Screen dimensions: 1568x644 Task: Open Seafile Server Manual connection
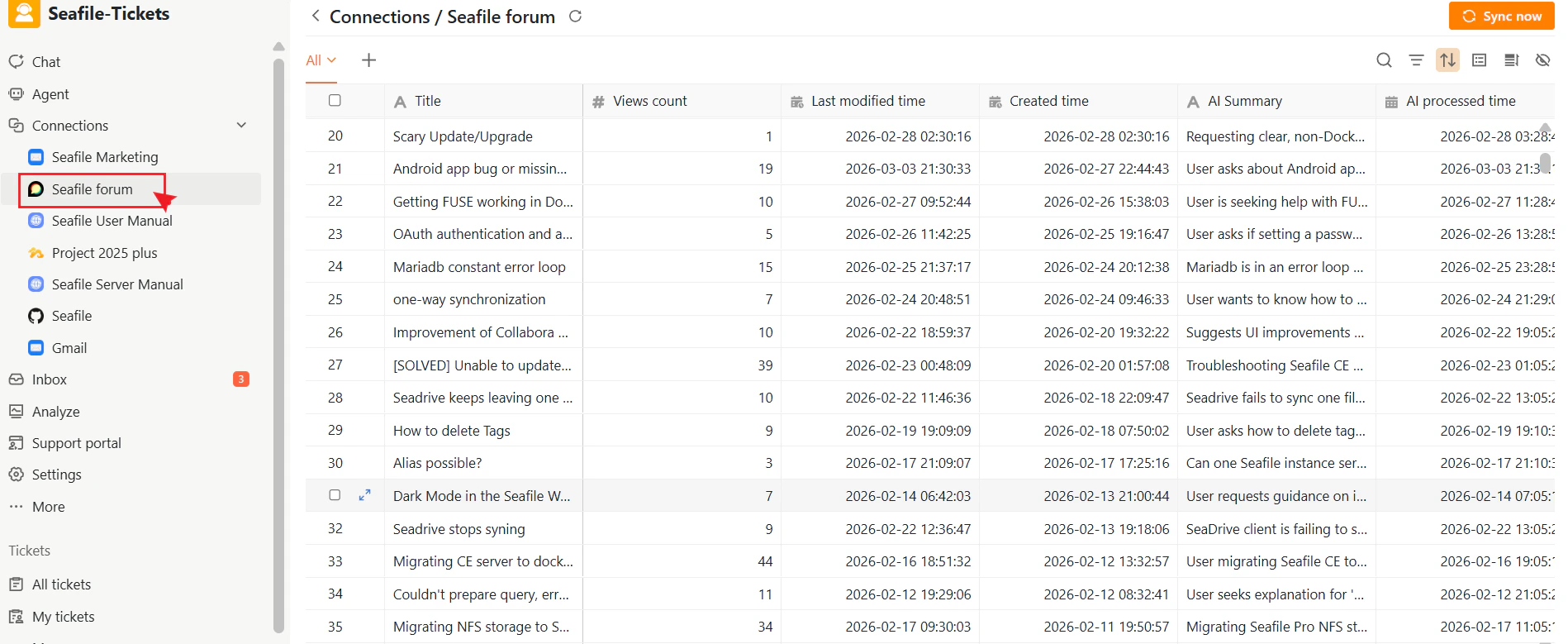pyautogui.click(x=117, y=284)
